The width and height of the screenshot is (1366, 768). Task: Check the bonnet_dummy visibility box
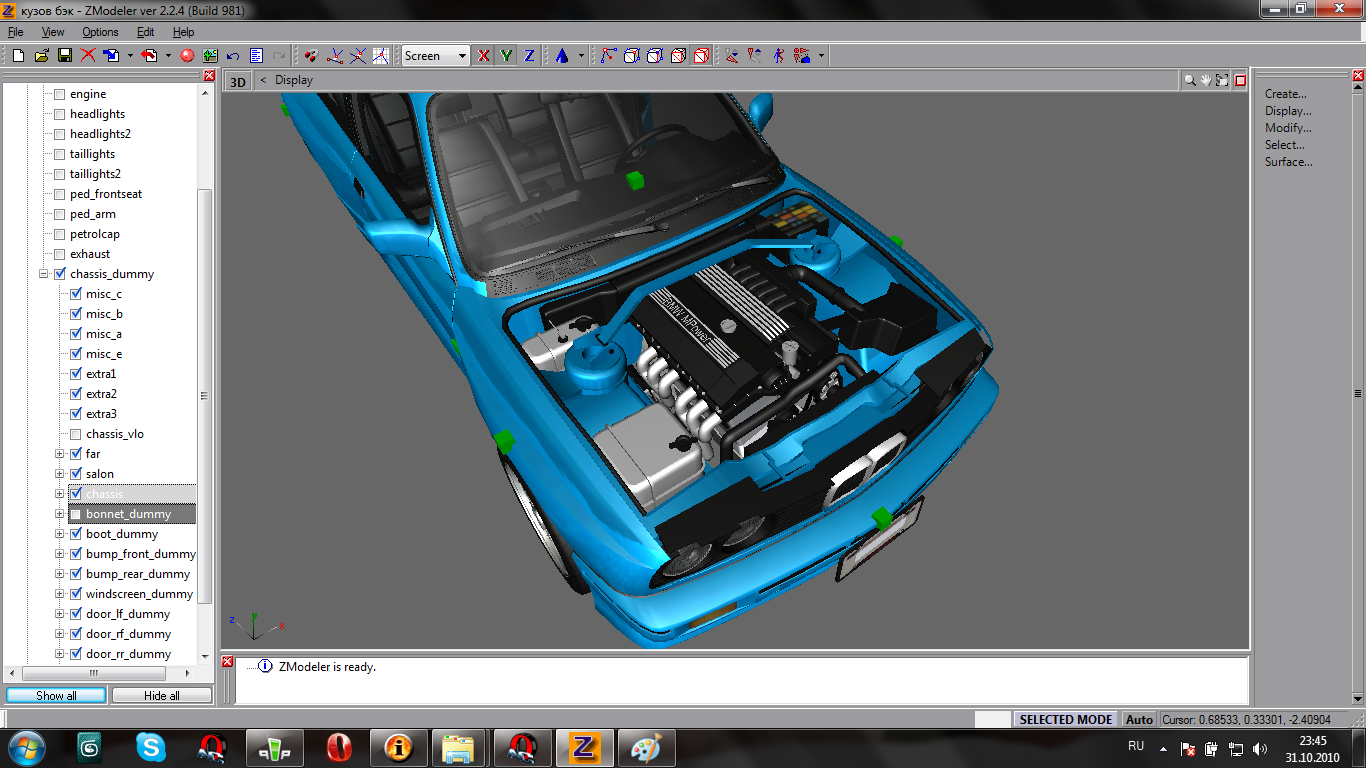point(75,514)
